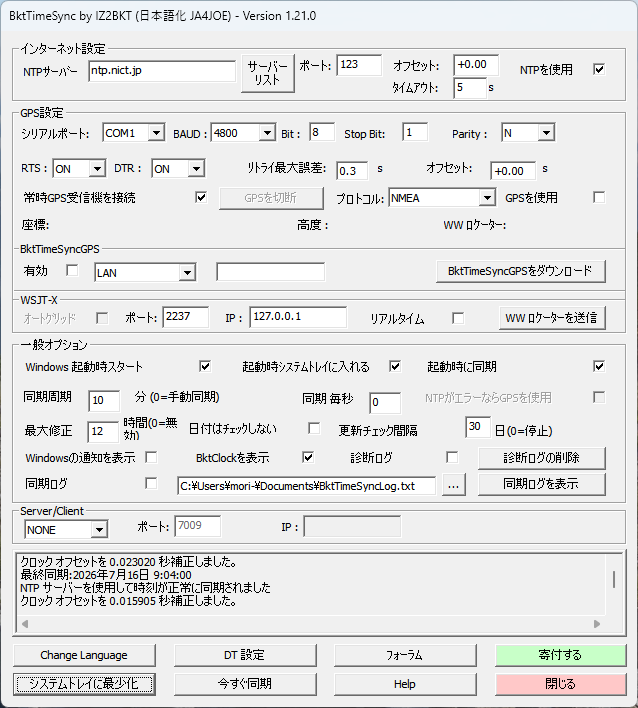Click the NTP ポート field showing 123
Viewport: 638px width, 708px height.
[x=359, y=65]
